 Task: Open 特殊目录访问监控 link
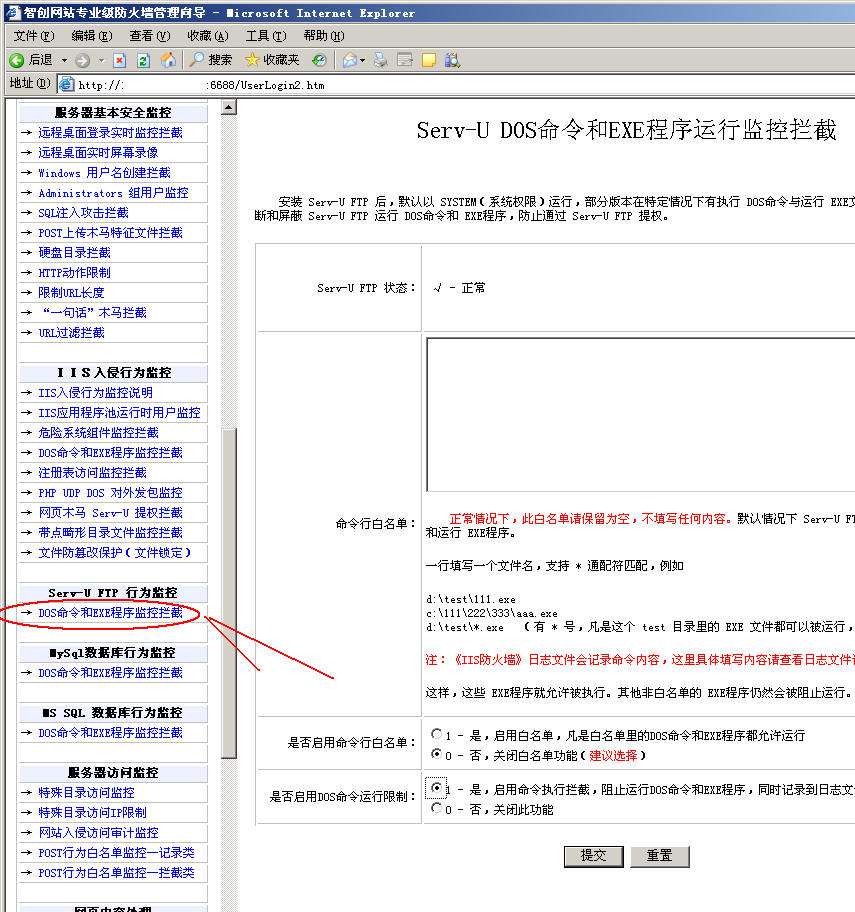pyautogui.click(x=87, y=793)
